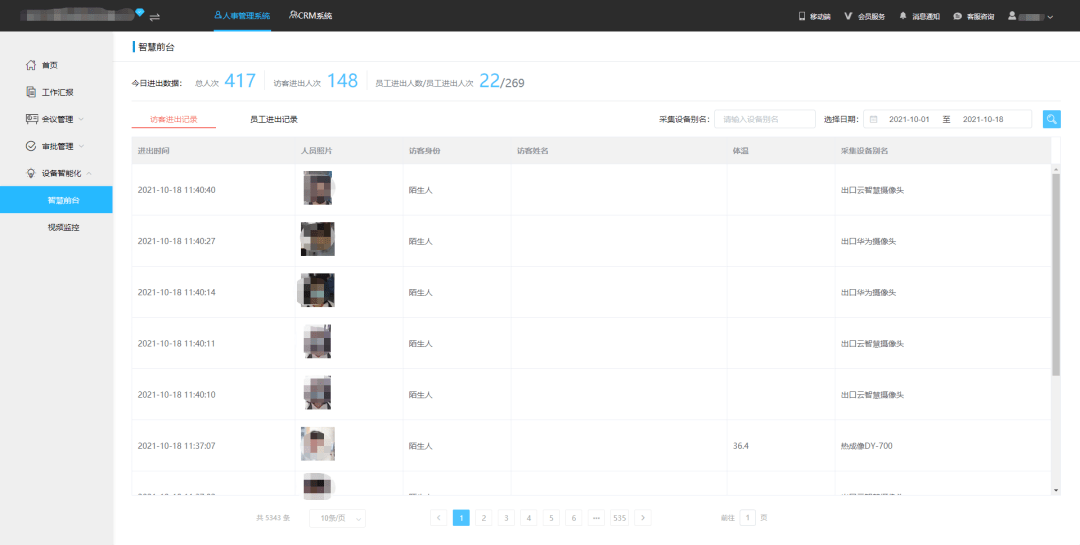This screenshot has width=1080, height=545.
Task: Open 会员服务 membership icon
Action: coord(864,16)
